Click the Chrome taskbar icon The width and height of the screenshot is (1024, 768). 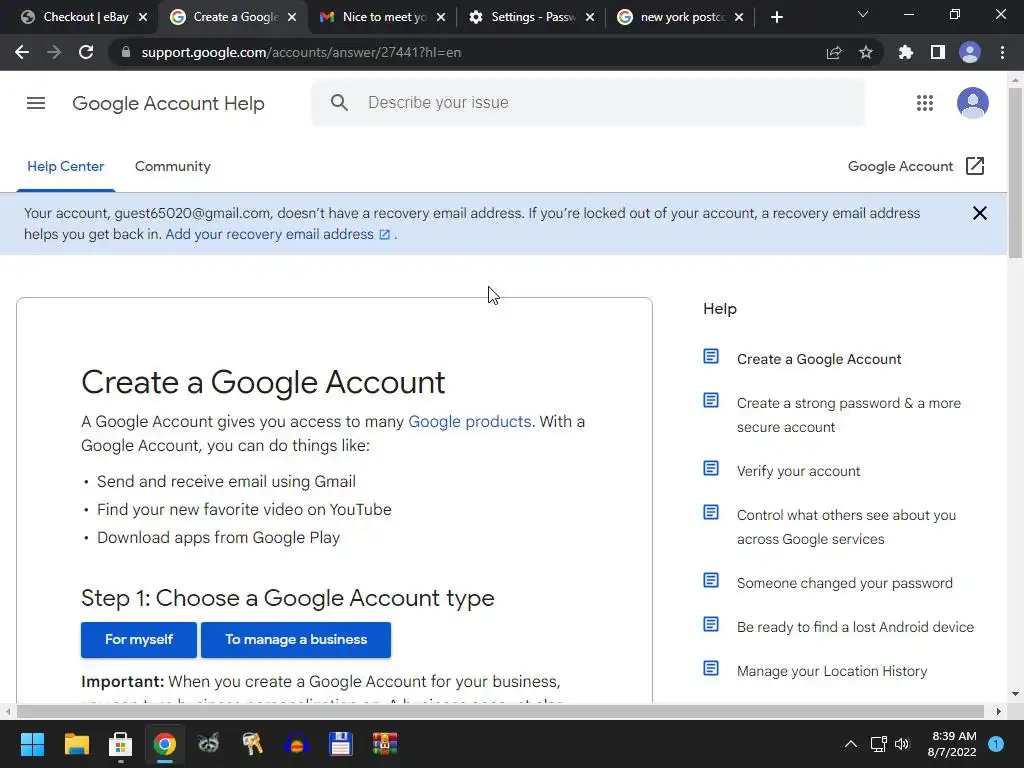point(165,744)
